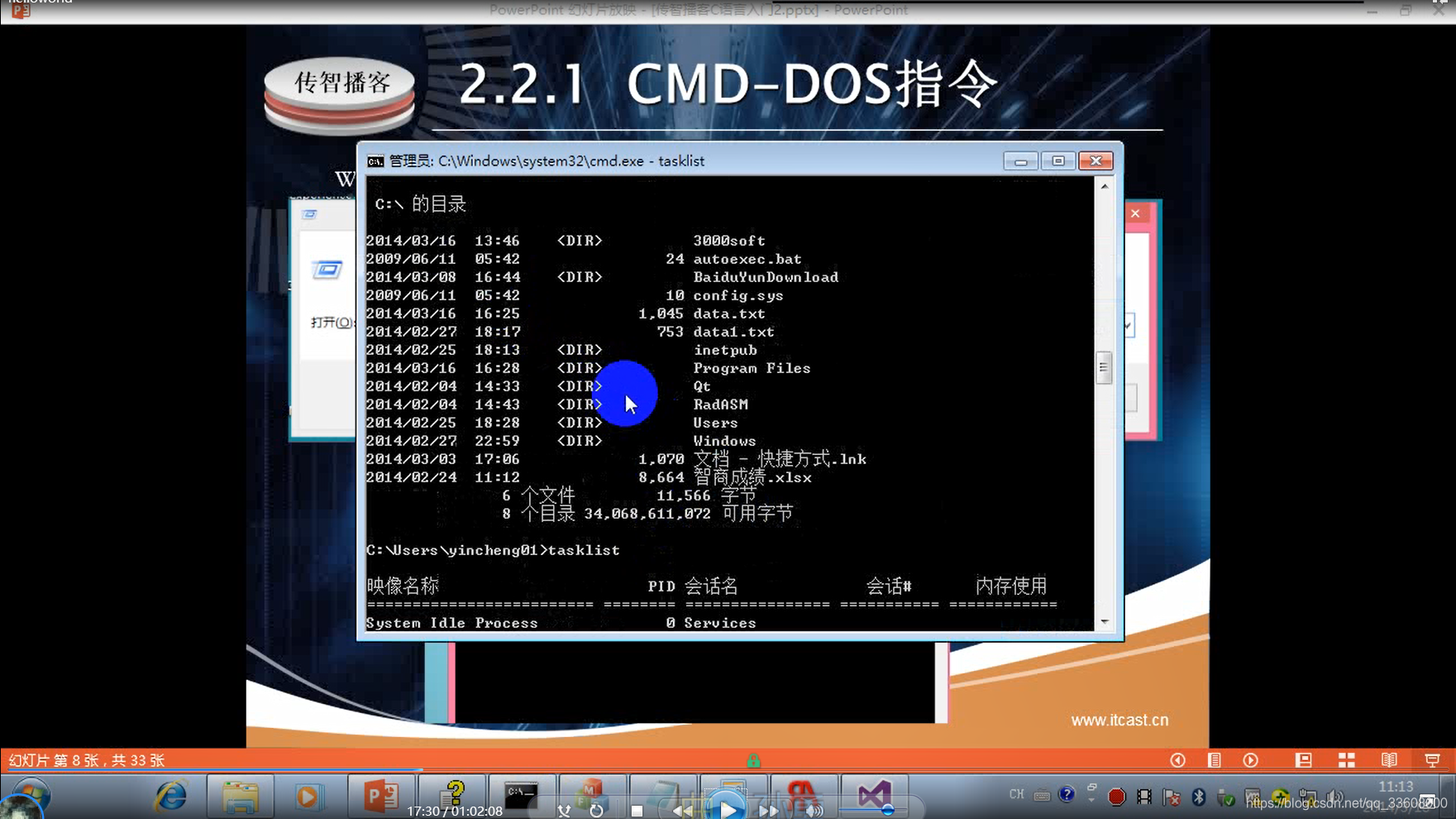Mute the video player volume
The height and width of the screenshot is (819, 1456).
coord(814,811)
